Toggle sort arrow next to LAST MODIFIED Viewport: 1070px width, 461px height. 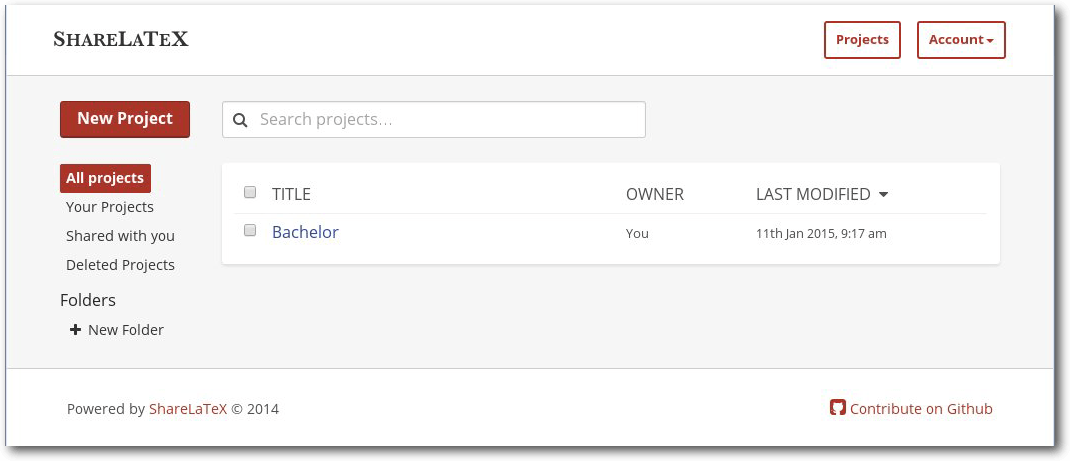[x=883, y=195]
